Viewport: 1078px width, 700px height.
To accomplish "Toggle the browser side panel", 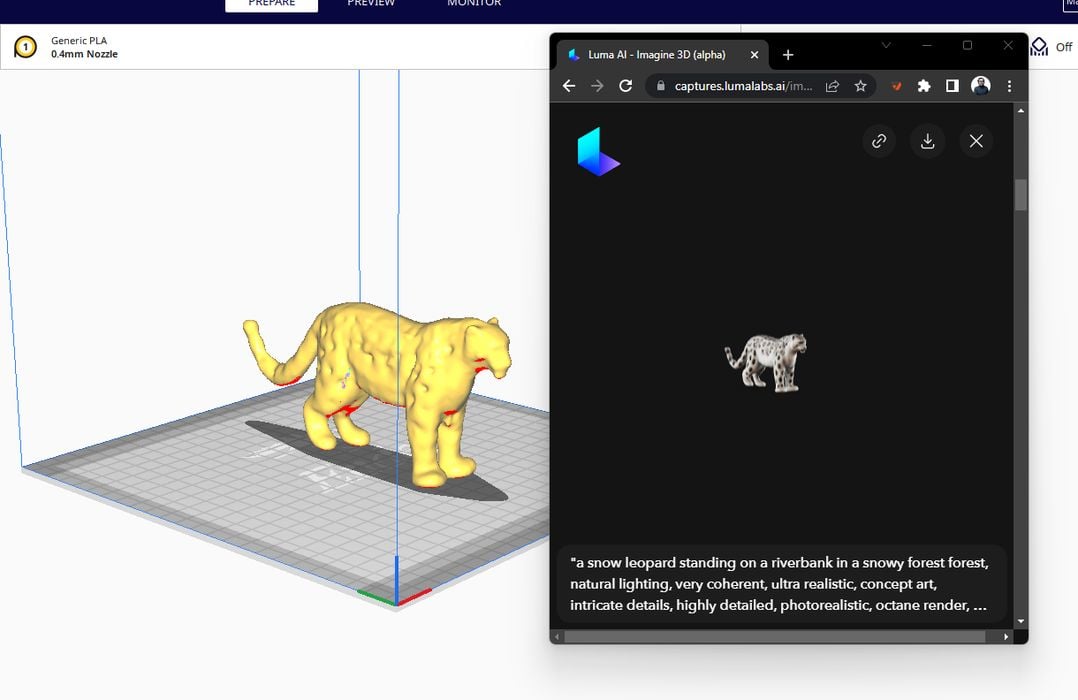I will click(x=952, y=86).
